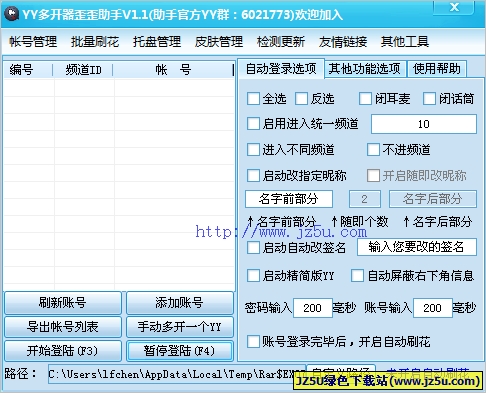The image size is (486, 393).
Task: Click 开始登陆 (F3) button
Action: 63,351
